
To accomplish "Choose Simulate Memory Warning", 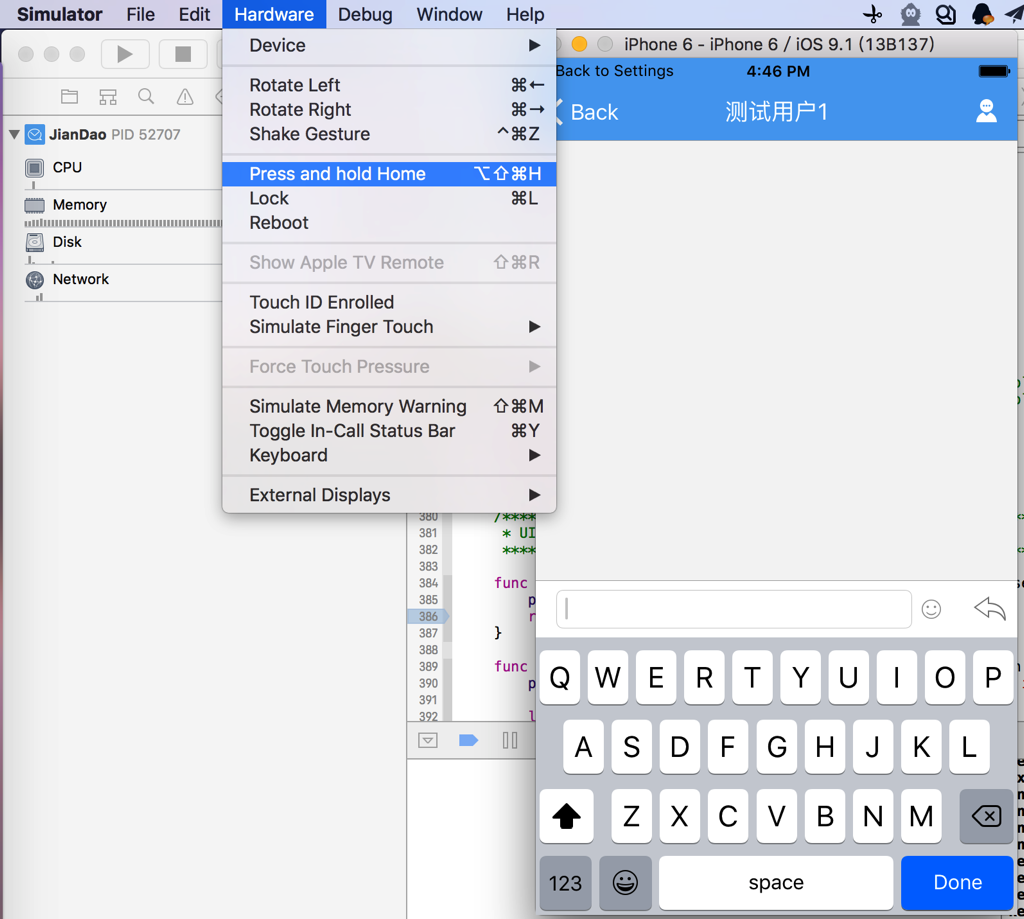I will (x=389, y=406).
